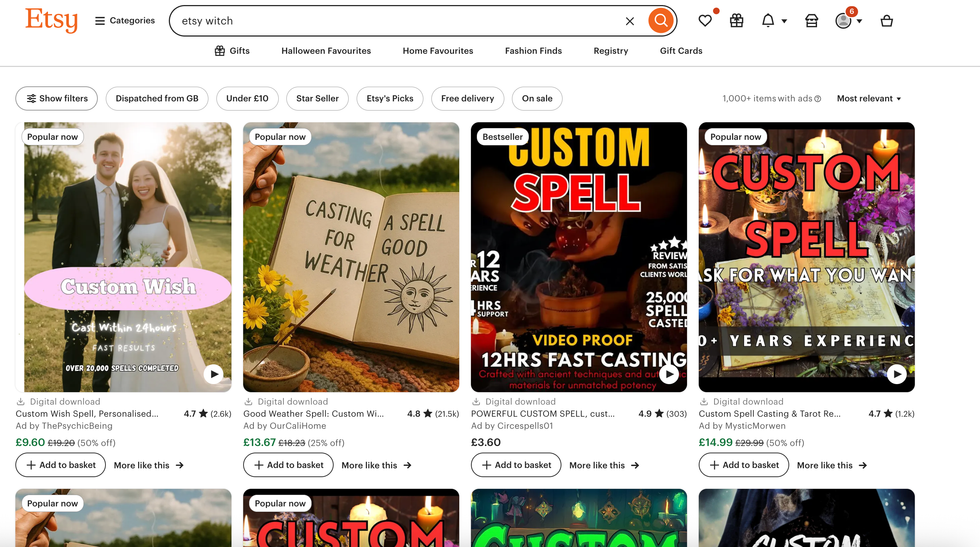Open the shop manager storefront icon
The width and height of the screenshot is (980, 547).
[x=812, y=21]
